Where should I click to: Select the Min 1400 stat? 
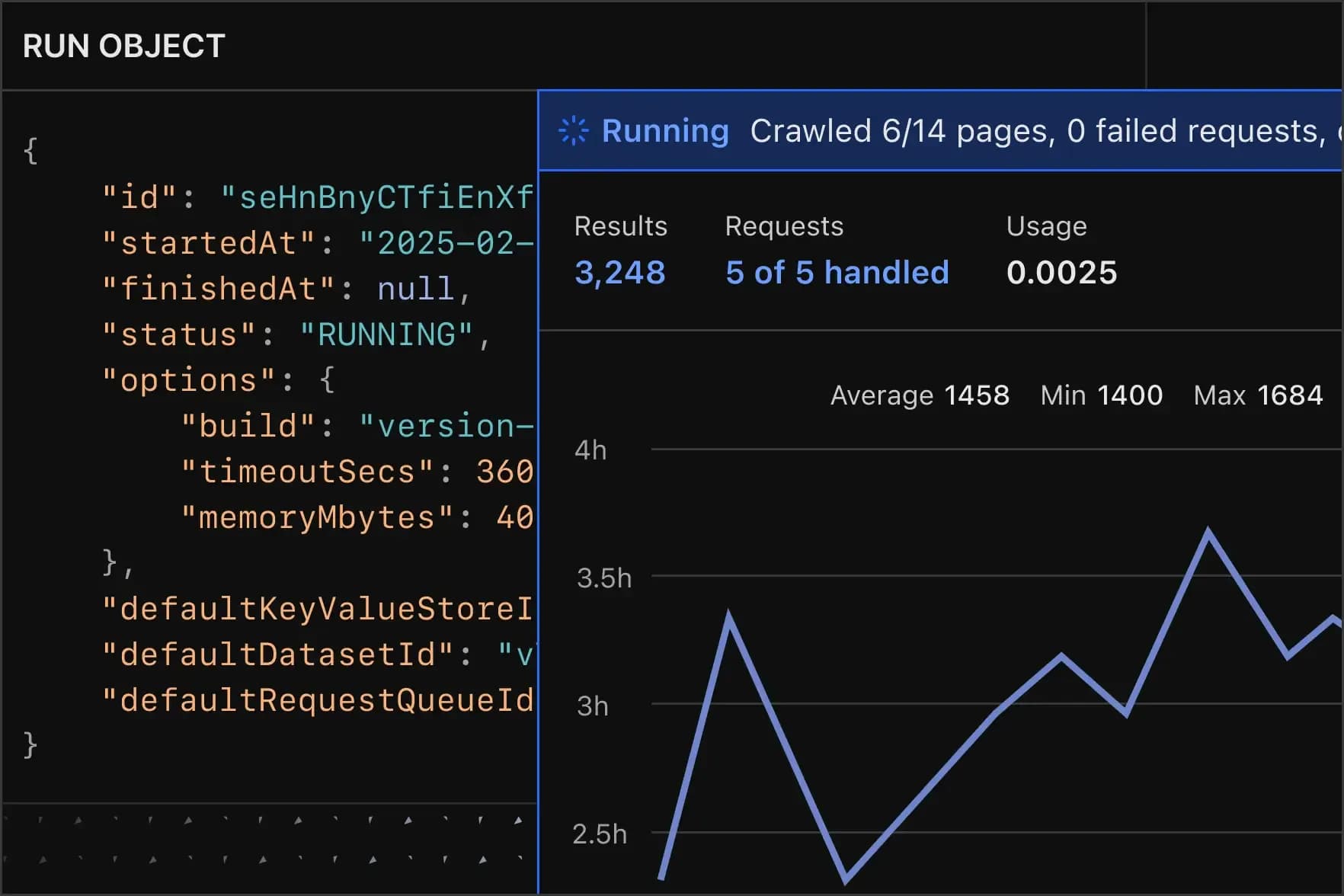point(1102,395)
